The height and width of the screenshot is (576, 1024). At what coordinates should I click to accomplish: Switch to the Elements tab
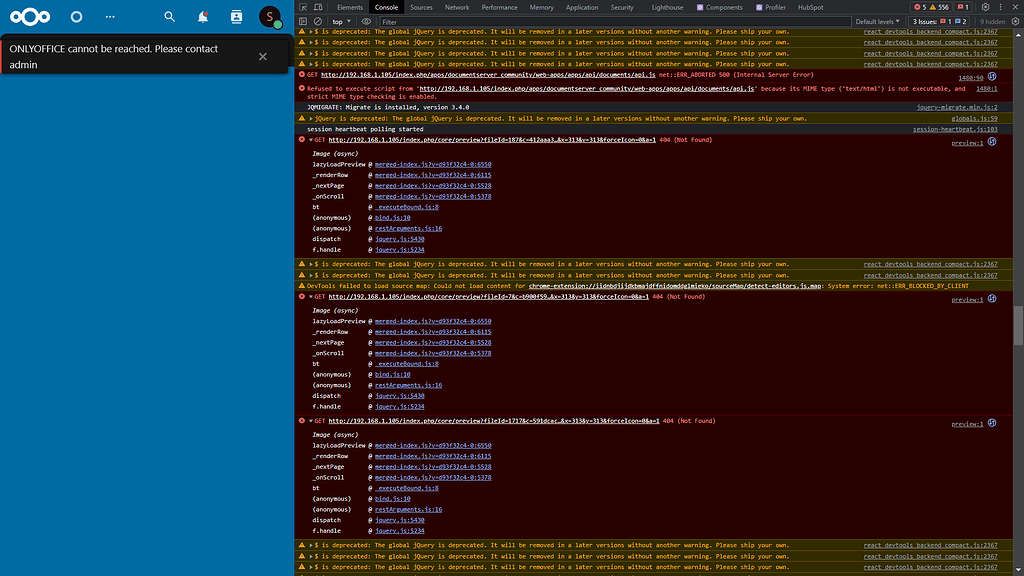tap(350, 7)
